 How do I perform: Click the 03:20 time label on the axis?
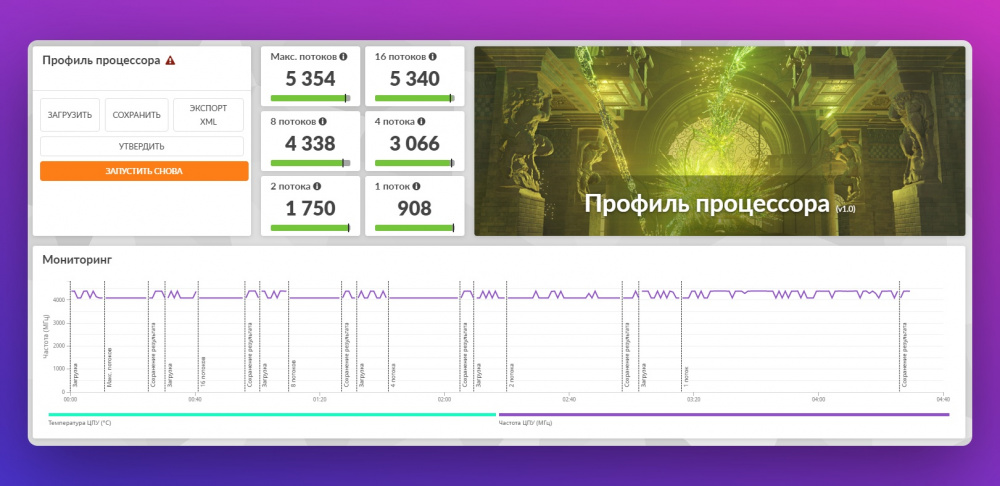pyautogui.click(x=694, y=400)
